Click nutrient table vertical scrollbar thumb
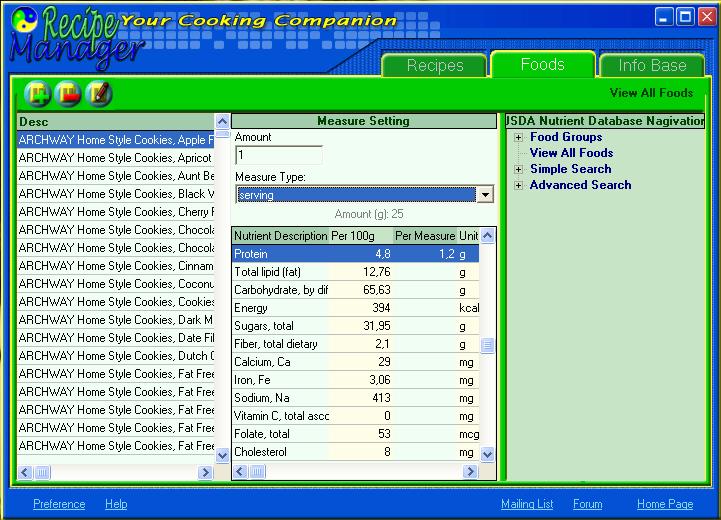This screenshot has height=520, width=721. 487,345
